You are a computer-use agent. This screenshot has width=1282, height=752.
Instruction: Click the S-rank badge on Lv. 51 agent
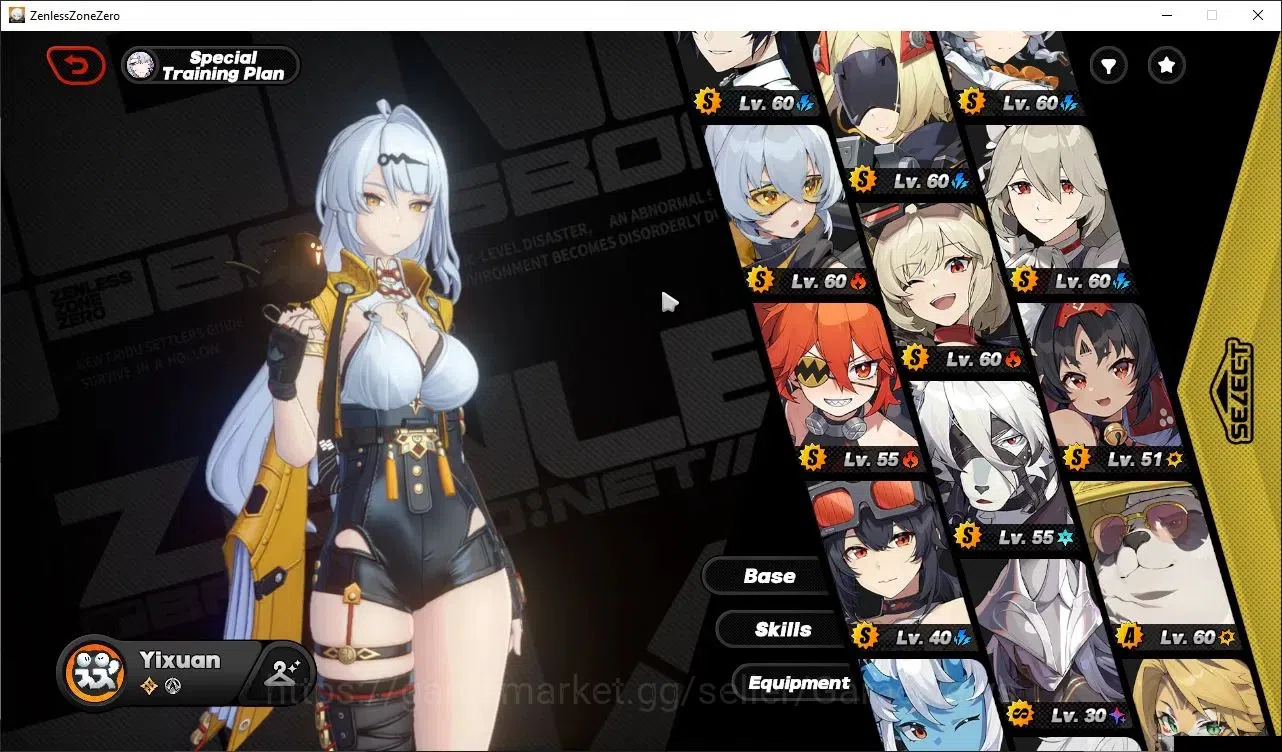[1077, 459]
